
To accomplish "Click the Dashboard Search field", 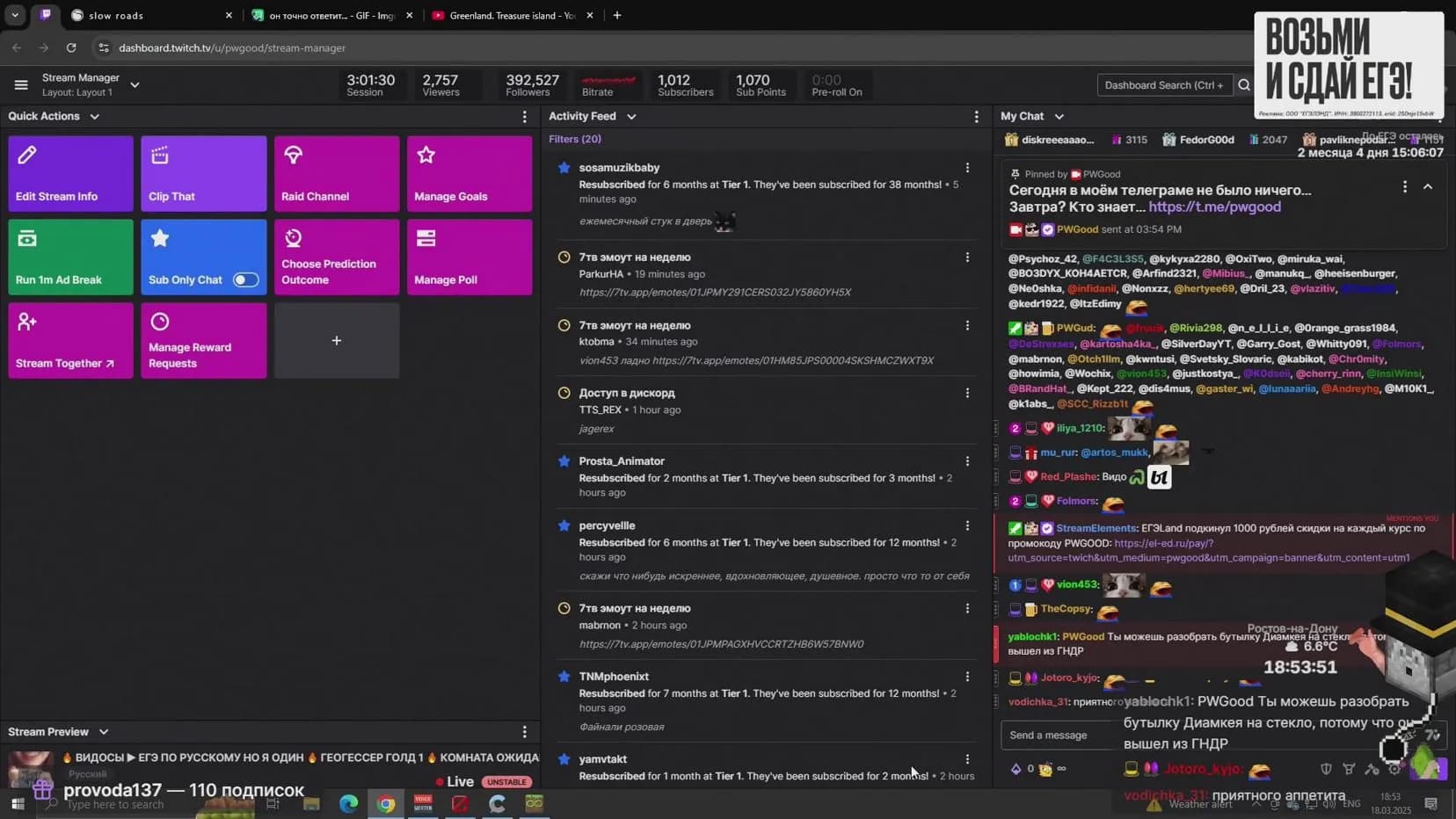I will pos(1163,85).
